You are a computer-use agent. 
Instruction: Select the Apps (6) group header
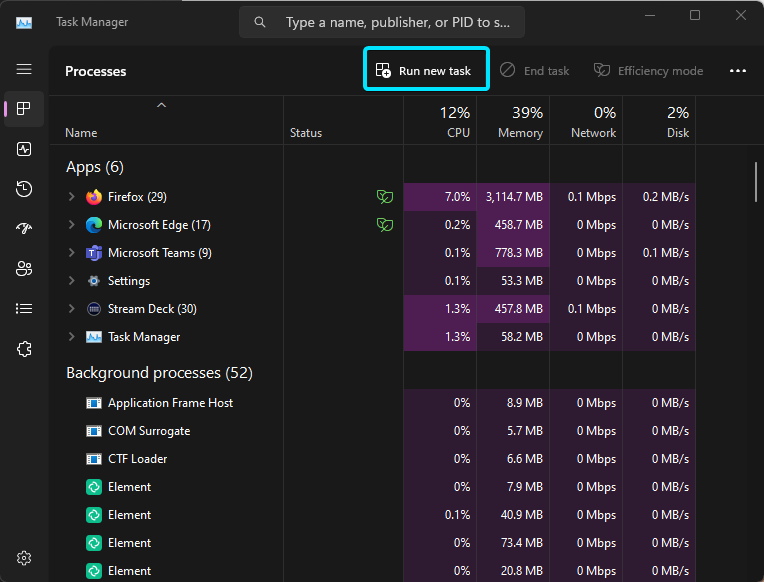pyautogui.click(x=95, y=167)
